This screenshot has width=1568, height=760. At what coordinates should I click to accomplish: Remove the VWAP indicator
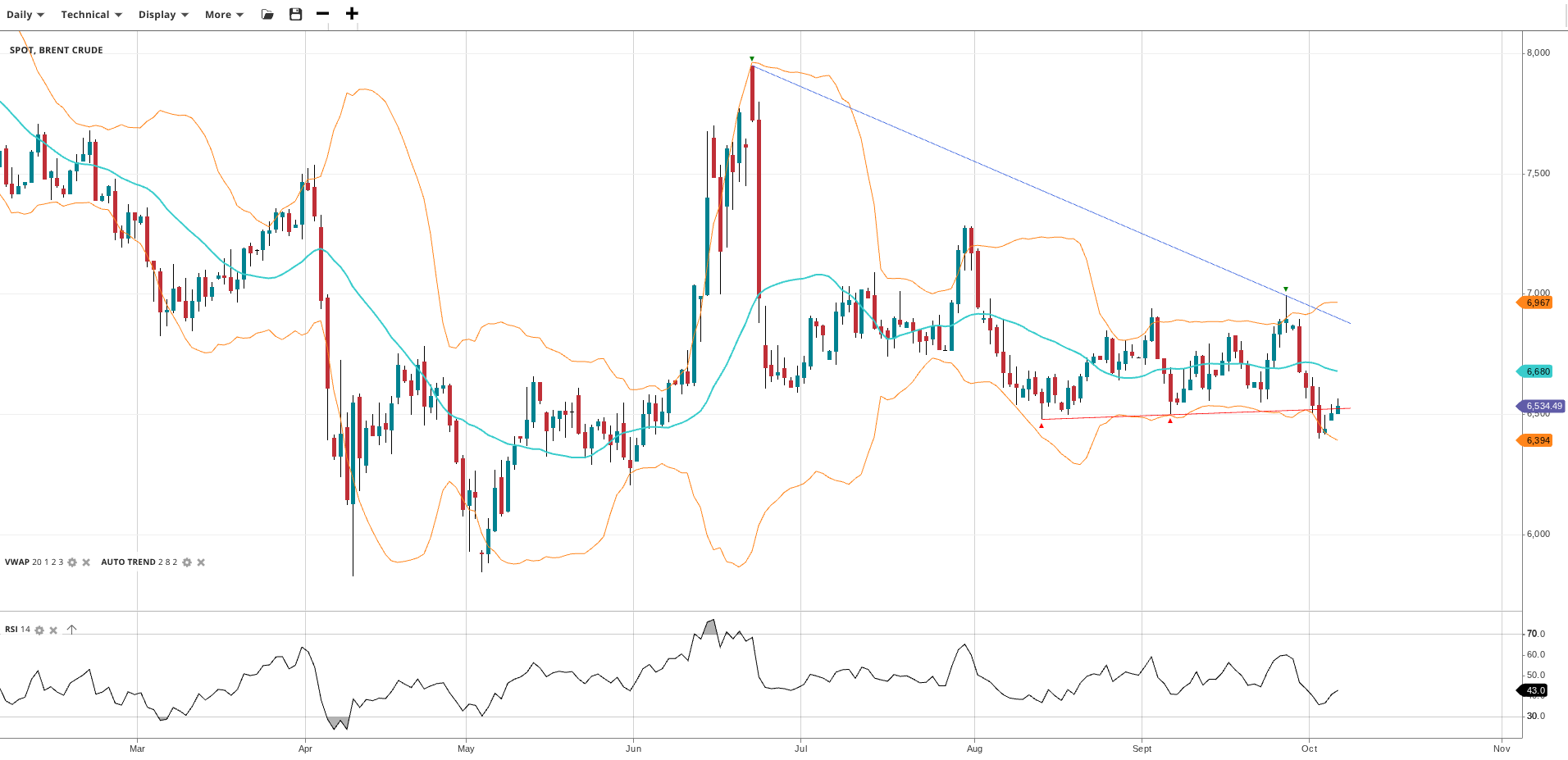[x=86, y=562]
